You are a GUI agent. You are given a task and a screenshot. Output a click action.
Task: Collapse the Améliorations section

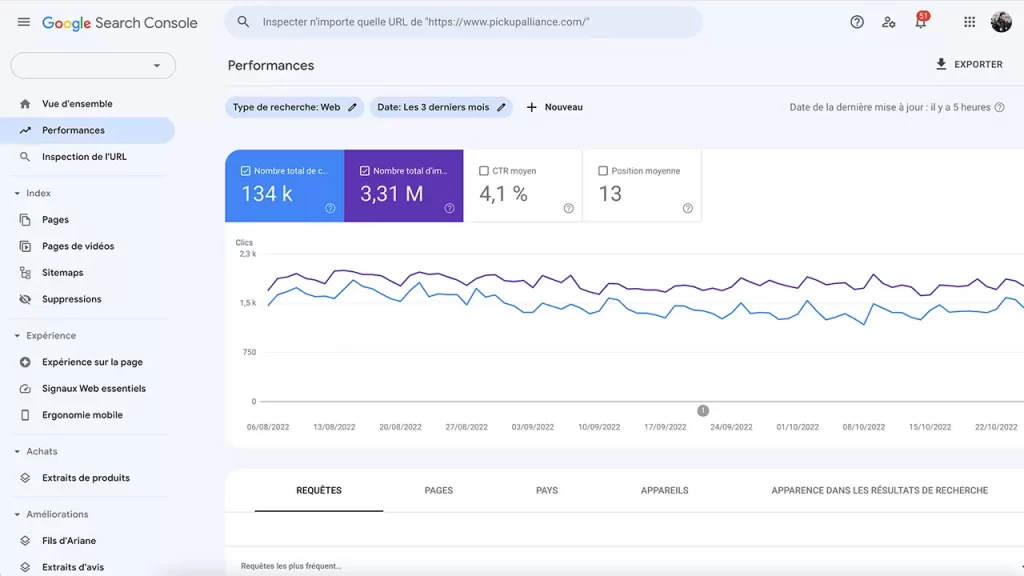click(x=17, y=515)
